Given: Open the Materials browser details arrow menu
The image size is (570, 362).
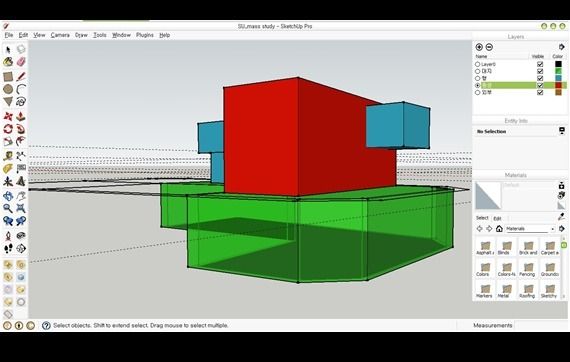Looking at the screenshot, I should (562, 229).
